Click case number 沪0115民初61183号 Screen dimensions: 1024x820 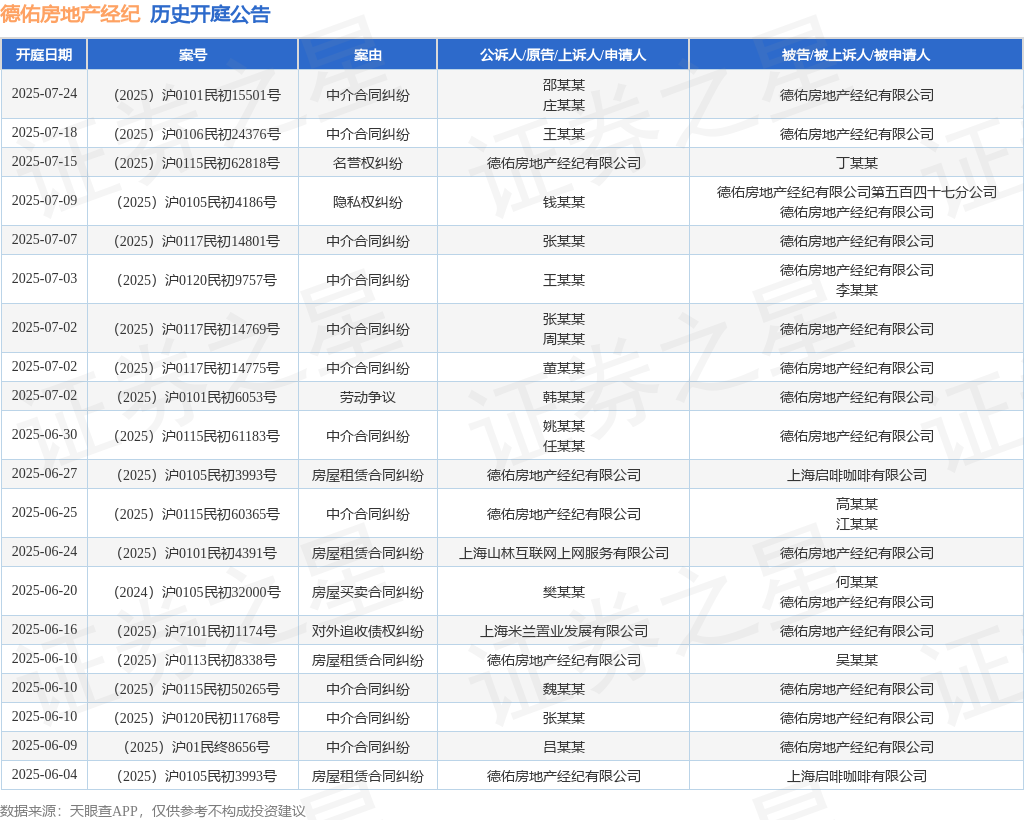[x=197, y=437]
